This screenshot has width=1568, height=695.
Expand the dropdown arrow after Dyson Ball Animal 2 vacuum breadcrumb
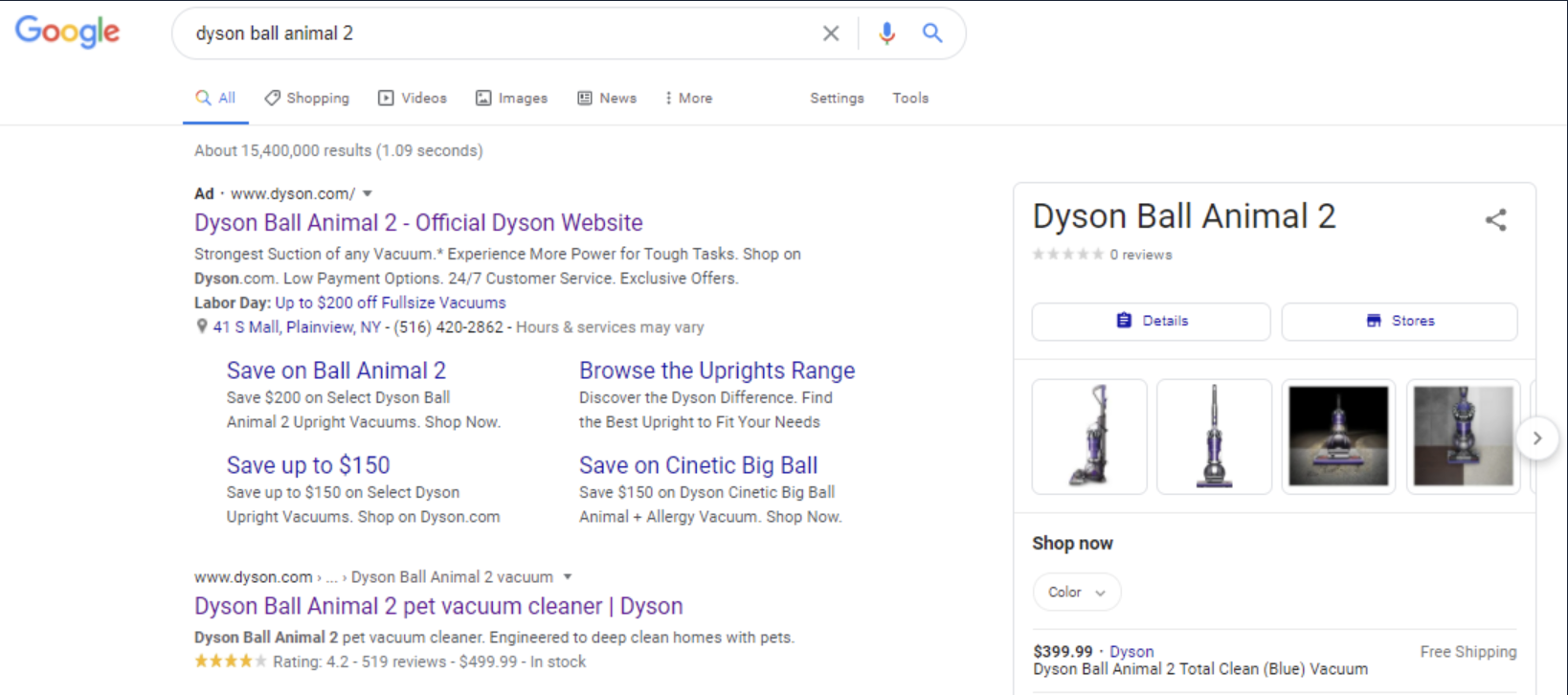[x=568, y=577]
